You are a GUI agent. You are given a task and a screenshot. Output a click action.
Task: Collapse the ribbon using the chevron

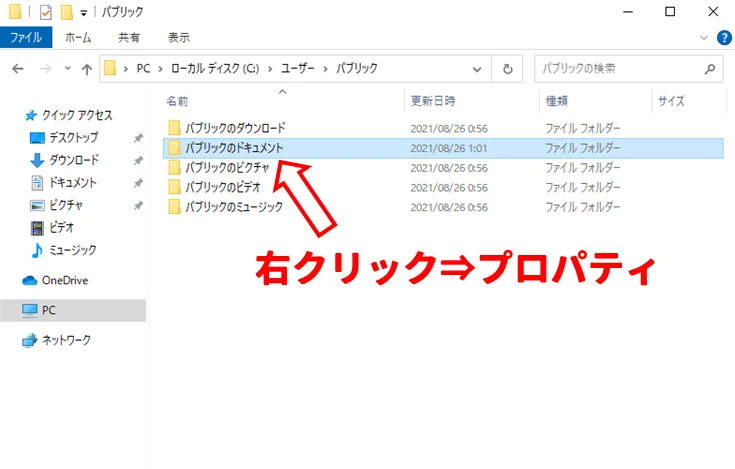tap(704, 37)
